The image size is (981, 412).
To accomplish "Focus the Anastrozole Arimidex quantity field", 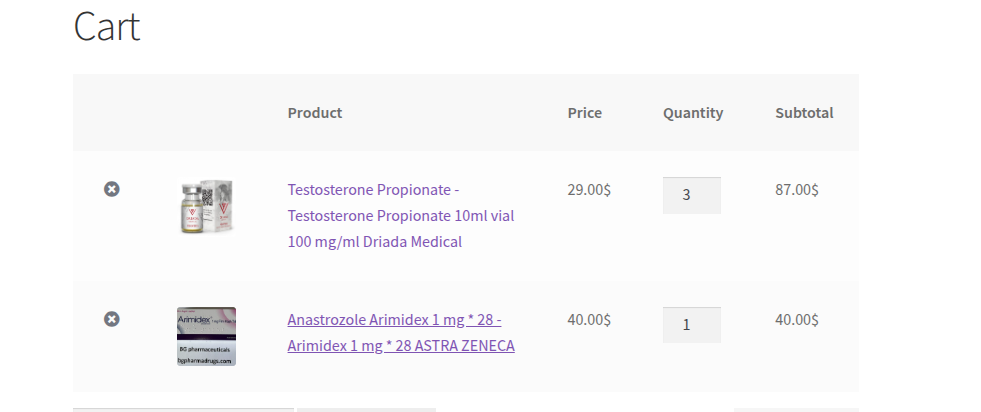I will (691, 325).
